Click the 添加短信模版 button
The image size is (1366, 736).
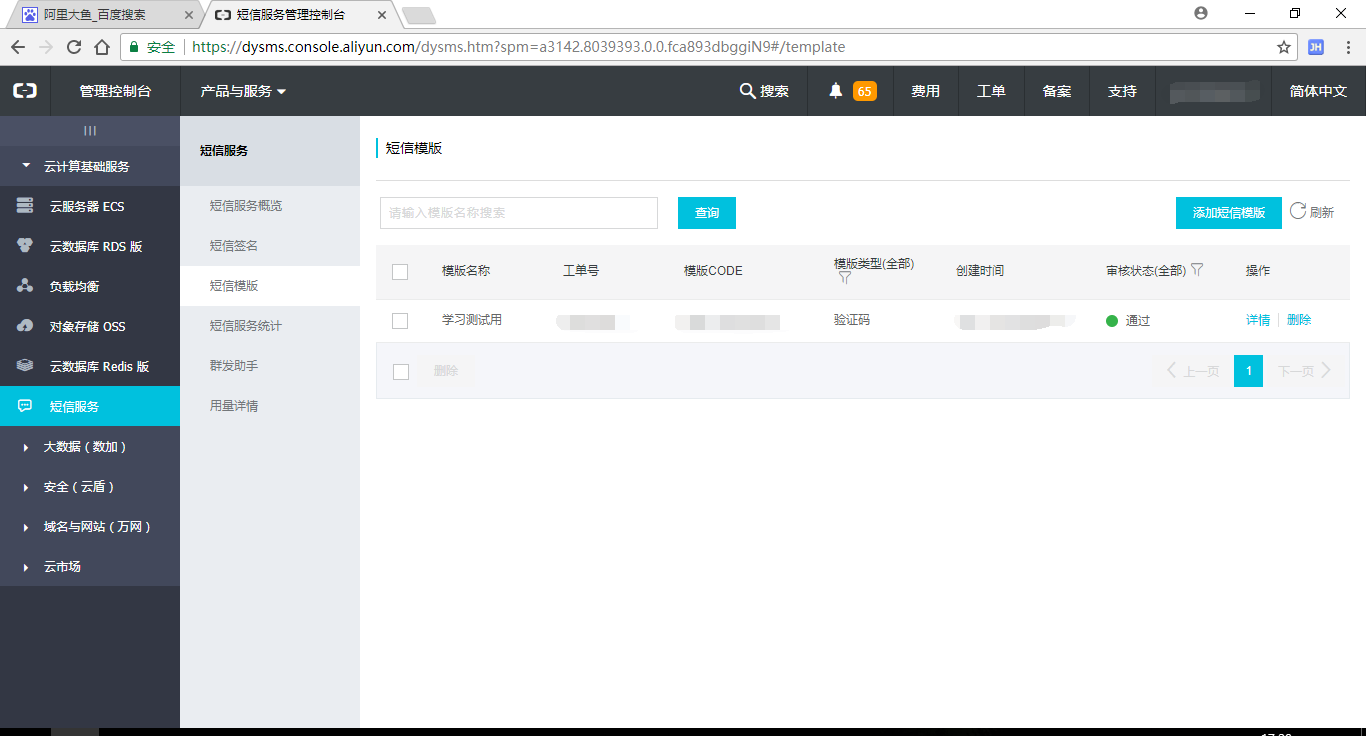[x=1228, y=213]
